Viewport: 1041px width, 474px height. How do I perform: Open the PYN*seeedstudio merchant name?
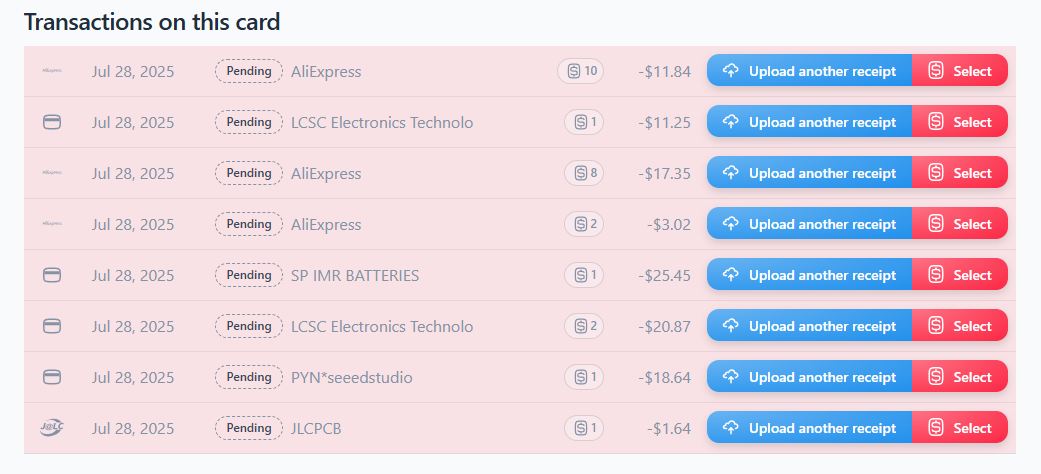pos(351,377)
